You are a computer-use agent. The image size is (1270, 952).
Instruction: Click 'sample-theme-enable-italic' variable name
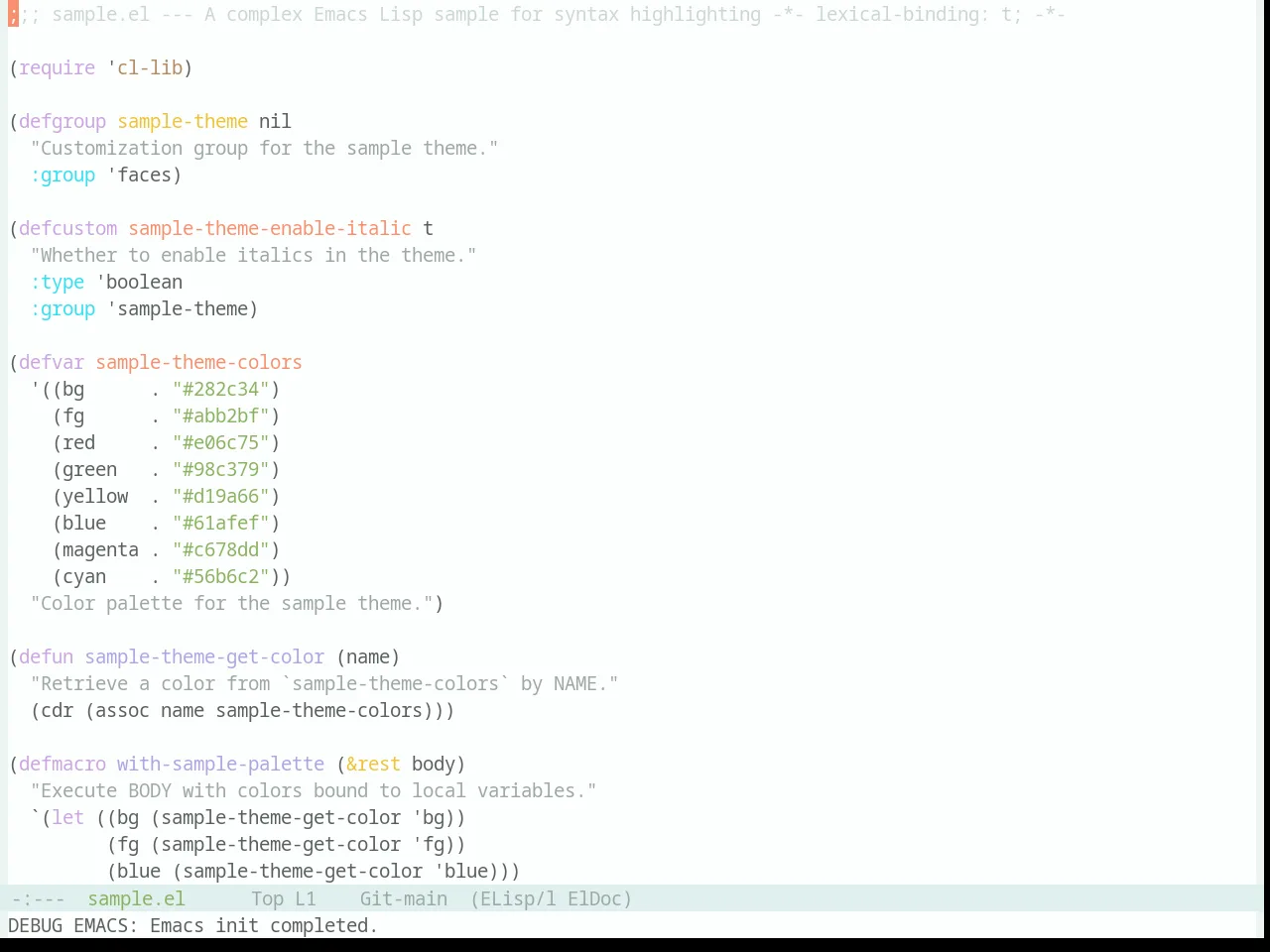270,228
